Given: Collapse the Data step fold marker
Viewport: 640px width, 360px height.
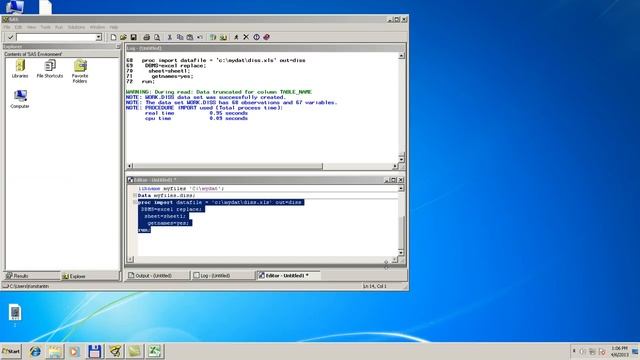Looking at the screenshot, I should [x=135, y=196].
